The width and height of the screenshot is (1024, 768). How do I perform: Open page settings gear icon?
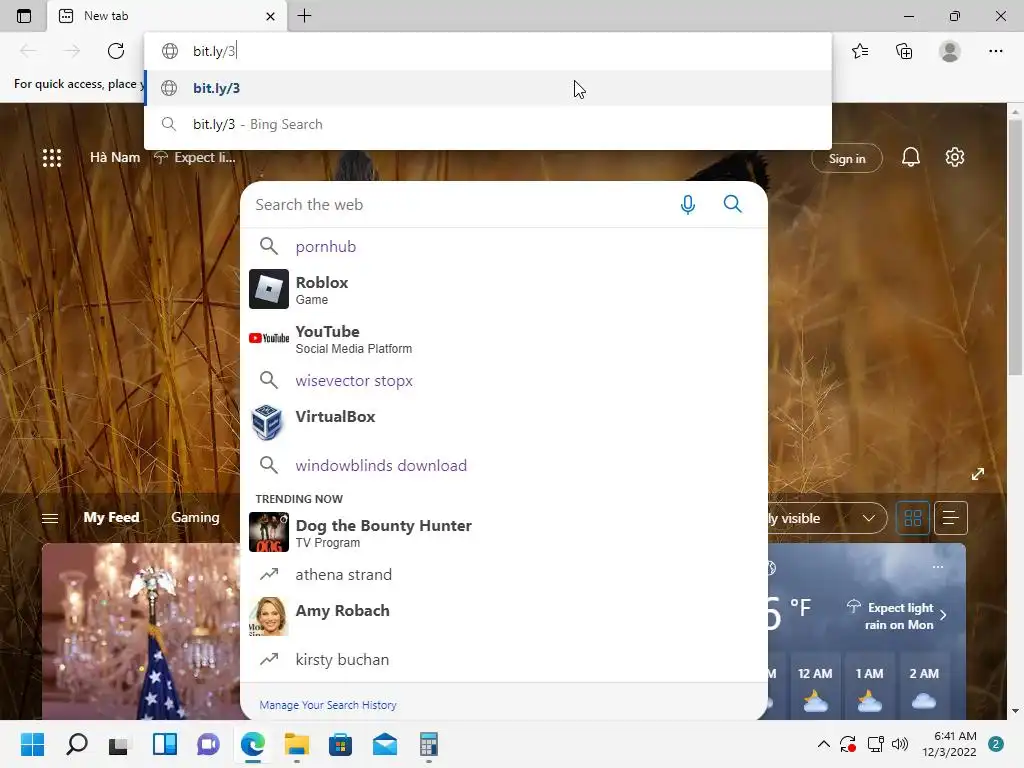click(955, 157)
